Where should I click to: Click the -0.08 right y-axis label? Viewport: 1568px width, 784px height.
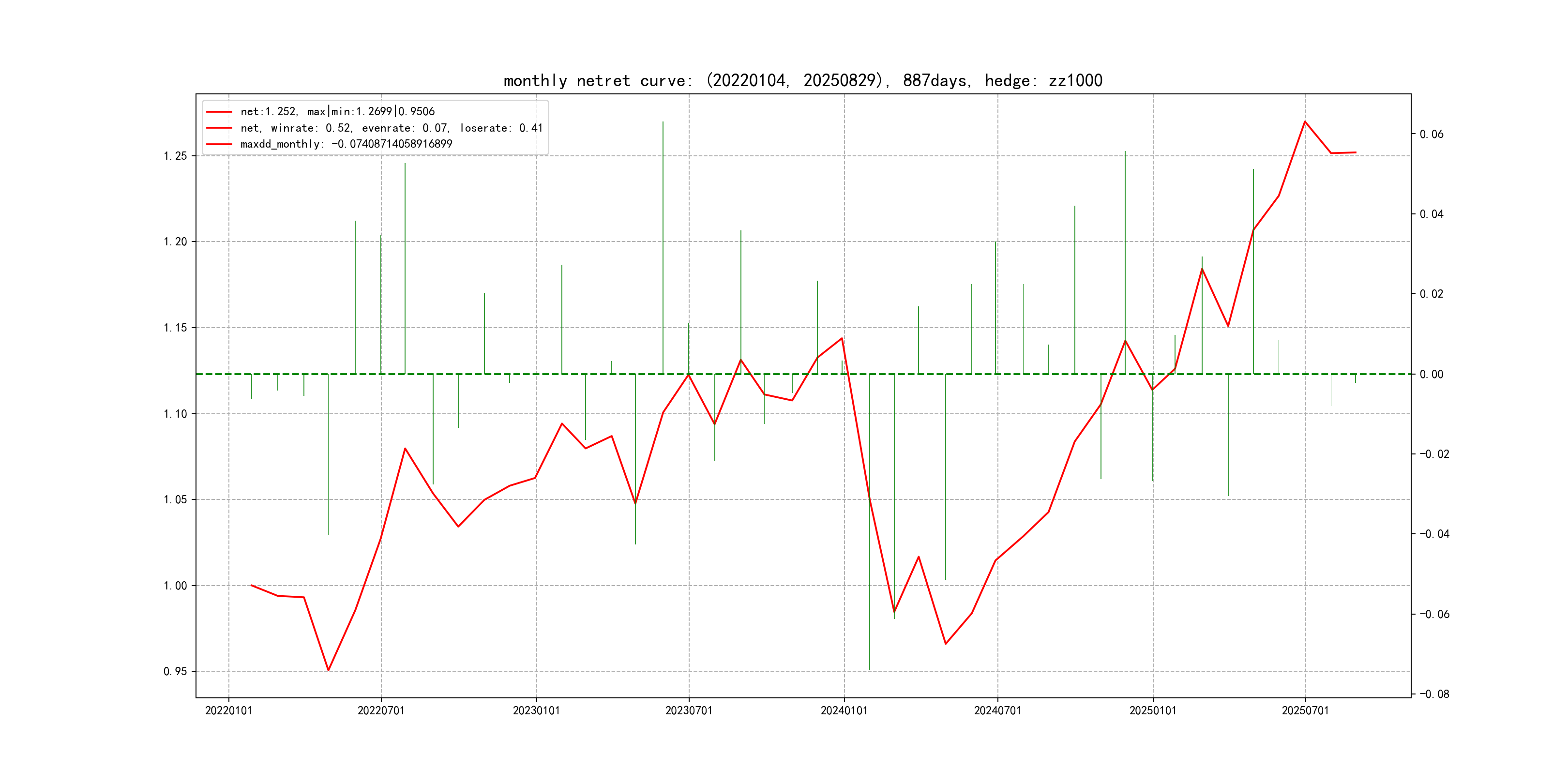coord(1434,694)
